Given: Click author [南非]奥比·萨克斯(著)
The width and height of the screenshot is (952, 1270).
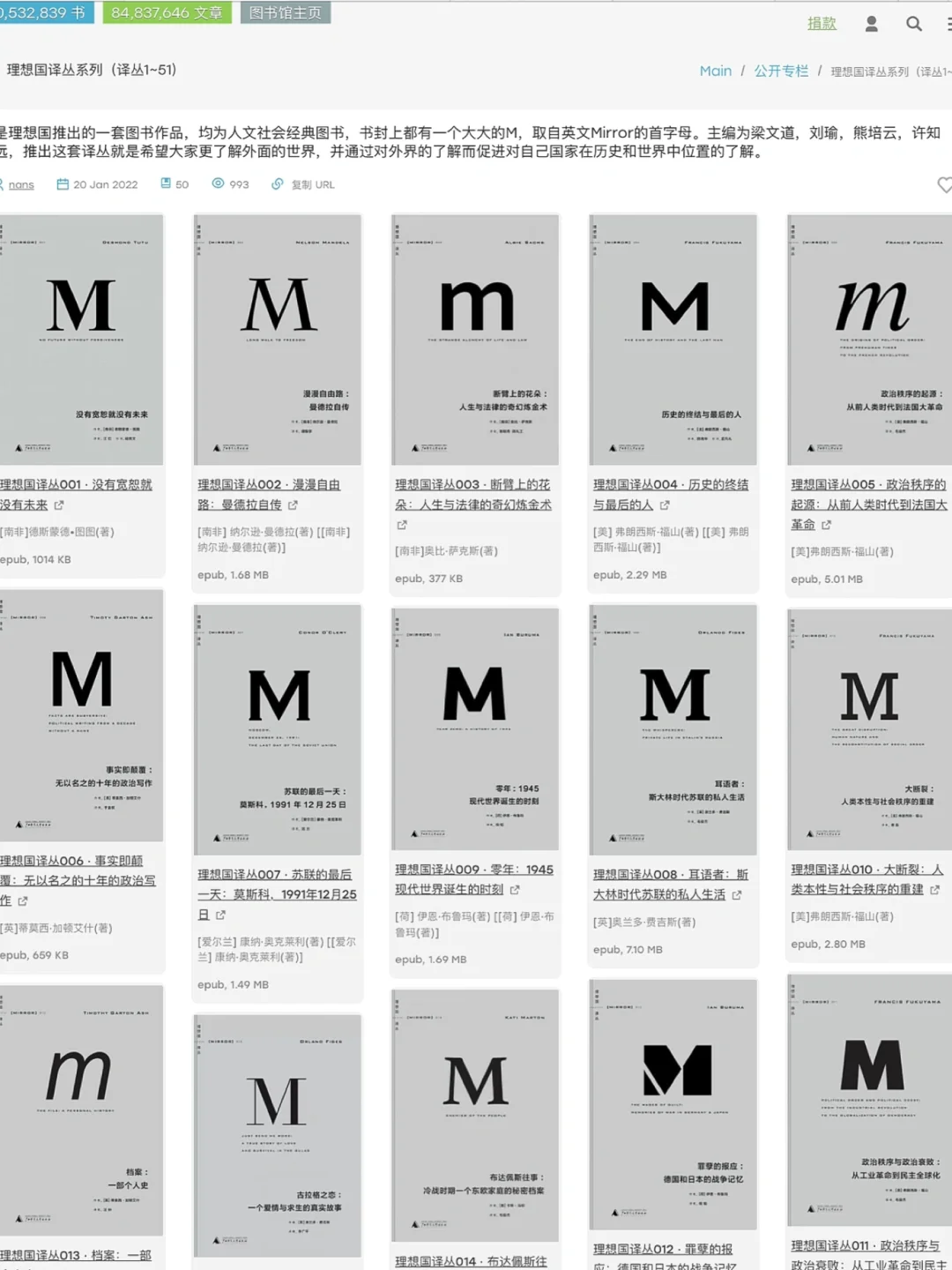Looking at the screenshot, I should point(446,551).
